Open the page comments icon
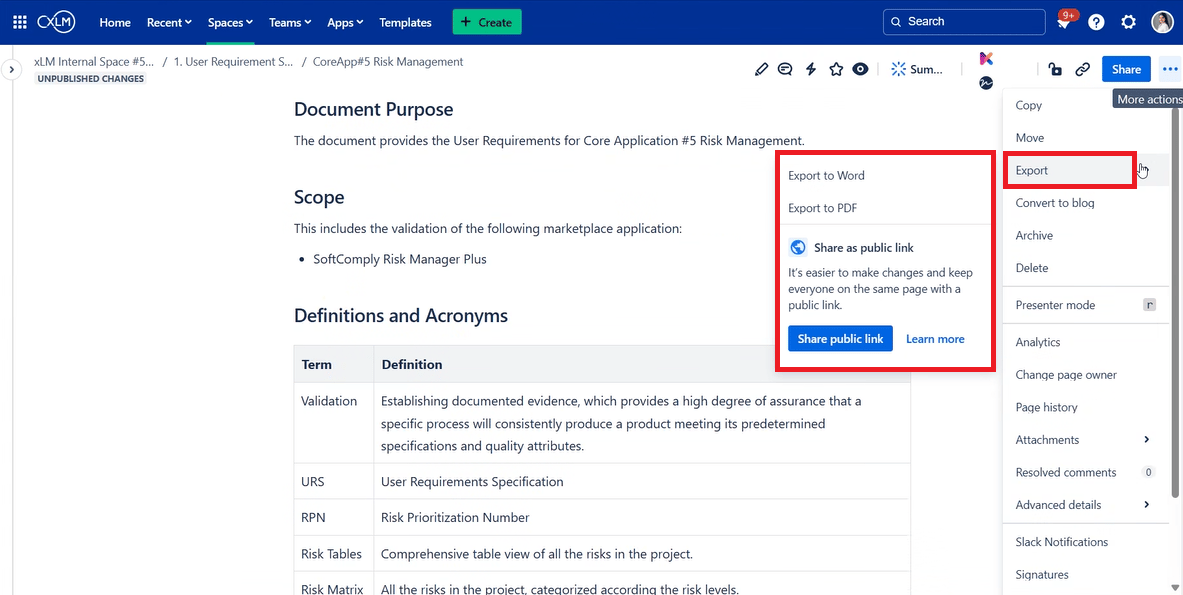Image resolution: width=1183 pixels, height=595 pixels. [786, 69]
